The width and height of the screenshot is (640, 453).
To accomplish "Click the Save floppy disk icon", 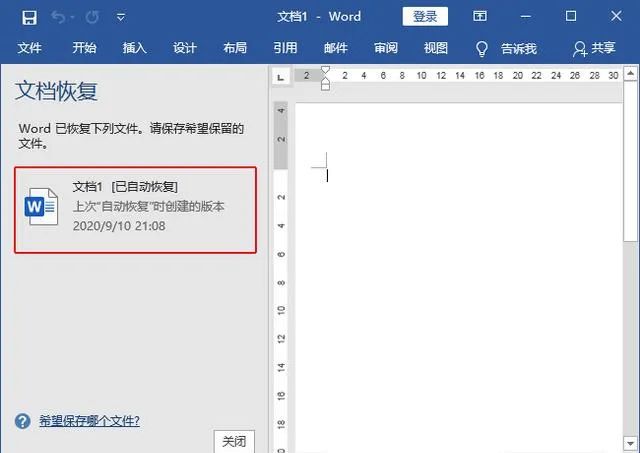I will click(29, 18).
